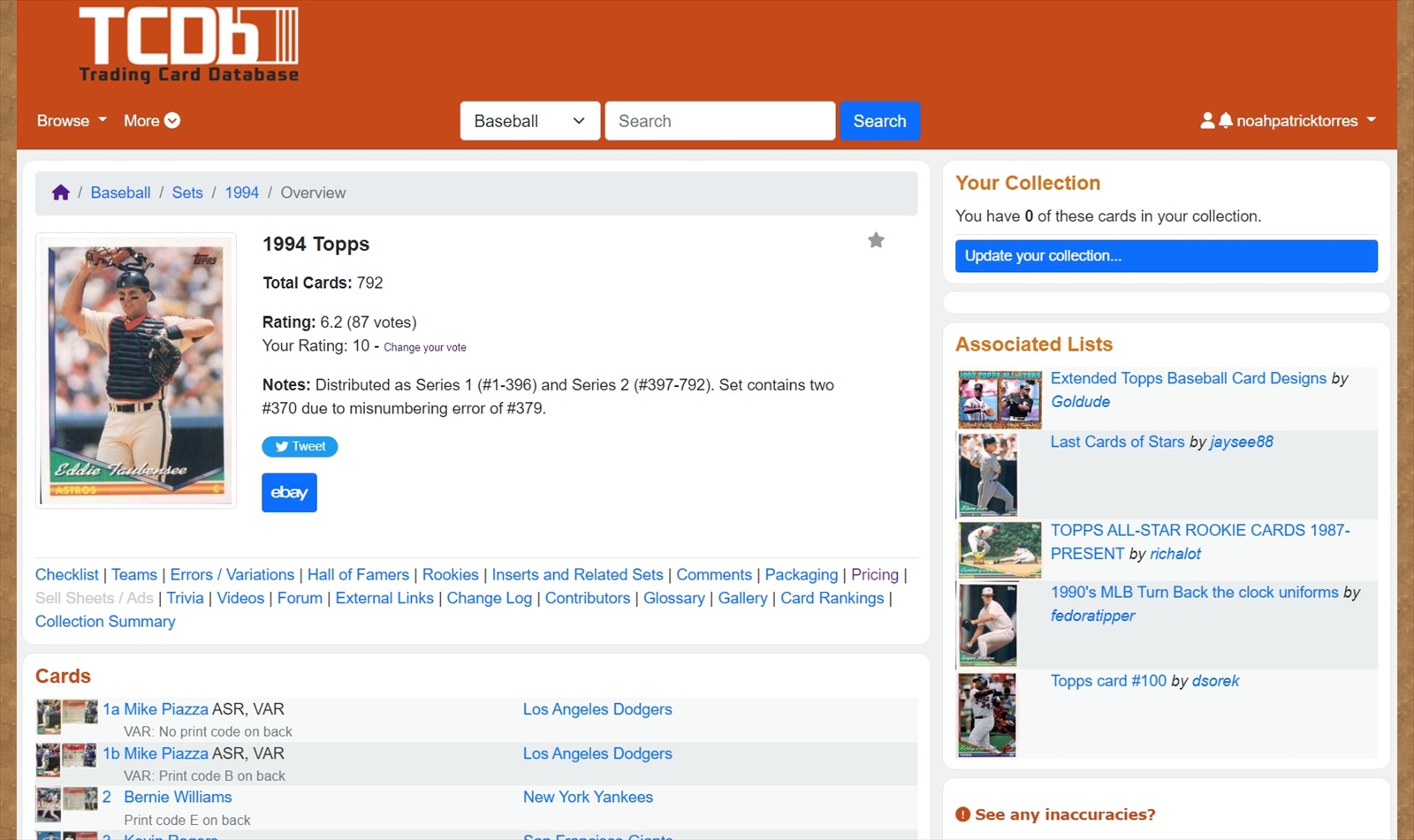
Task: Open the fedoratipper user profile link
Action: [1092, 616]
